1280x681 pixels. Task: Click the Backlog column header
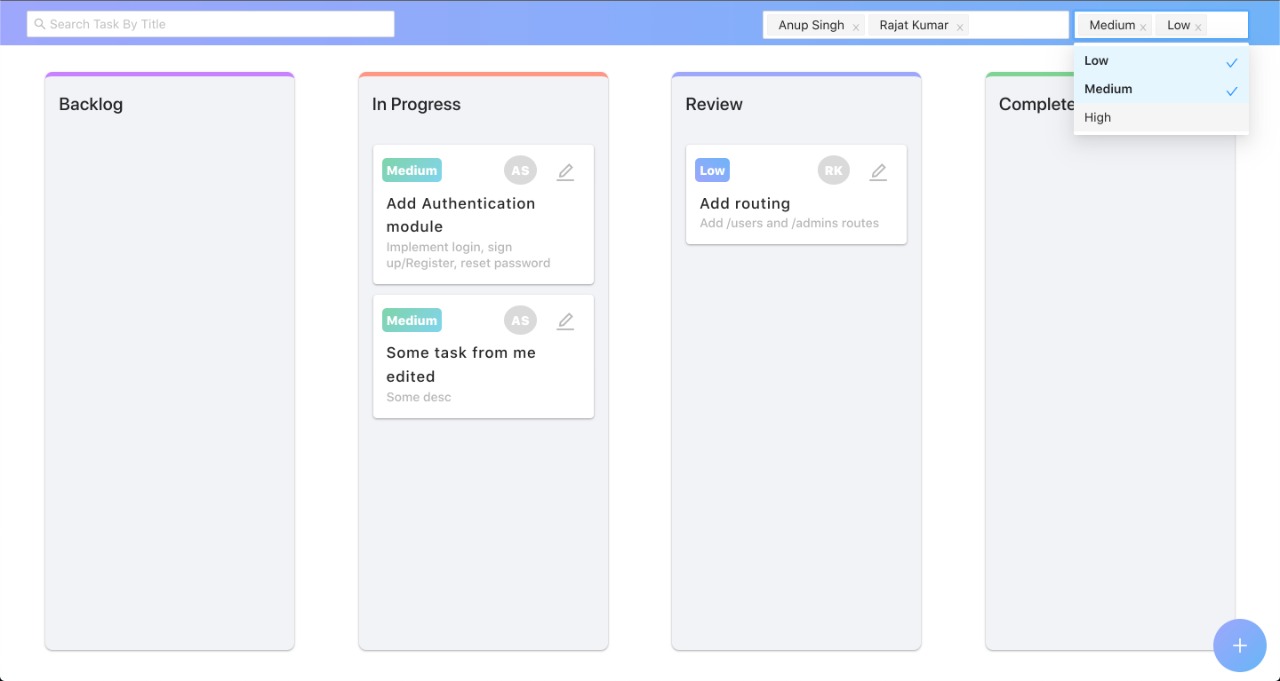click(x=91, y=104)
